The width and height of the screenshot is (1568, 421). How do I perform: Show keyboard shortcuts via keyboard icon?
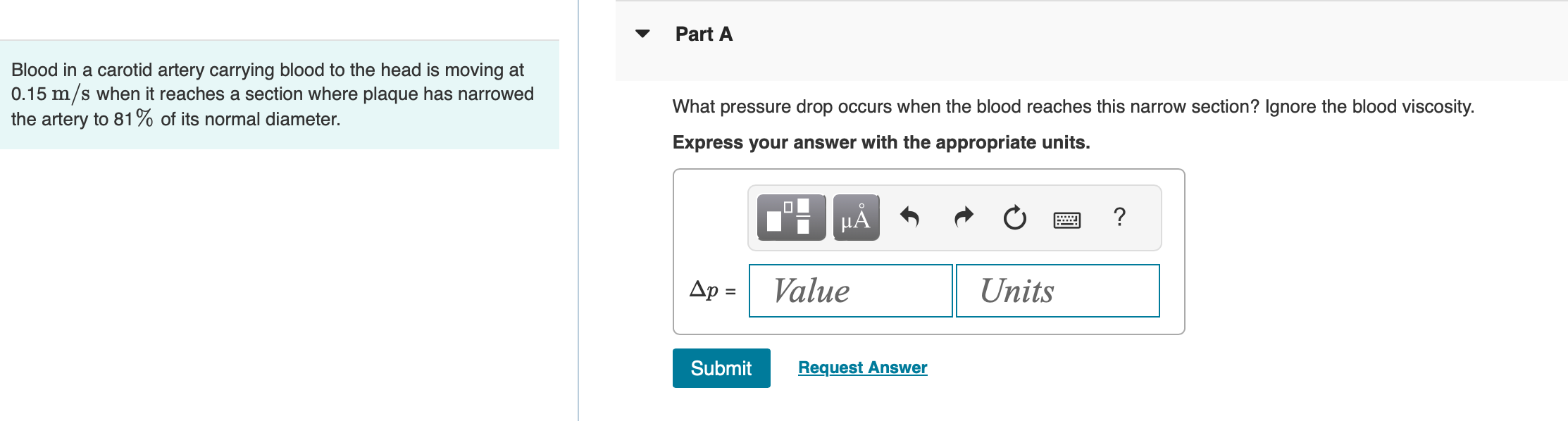(1066, 220)
